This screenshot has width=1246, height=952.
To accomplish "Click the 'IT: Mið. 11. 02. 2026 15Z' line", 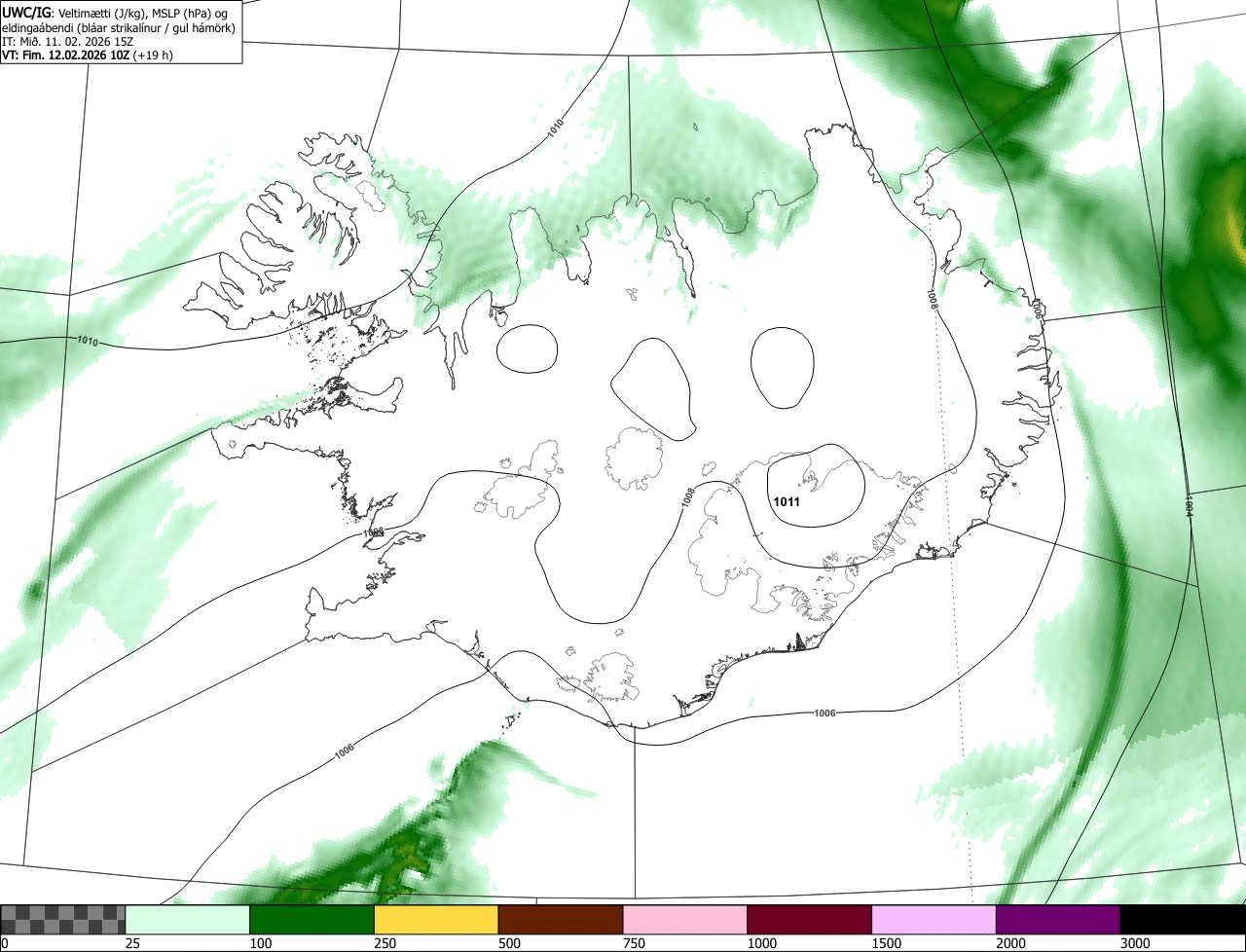I will click(x=67, y=42).
